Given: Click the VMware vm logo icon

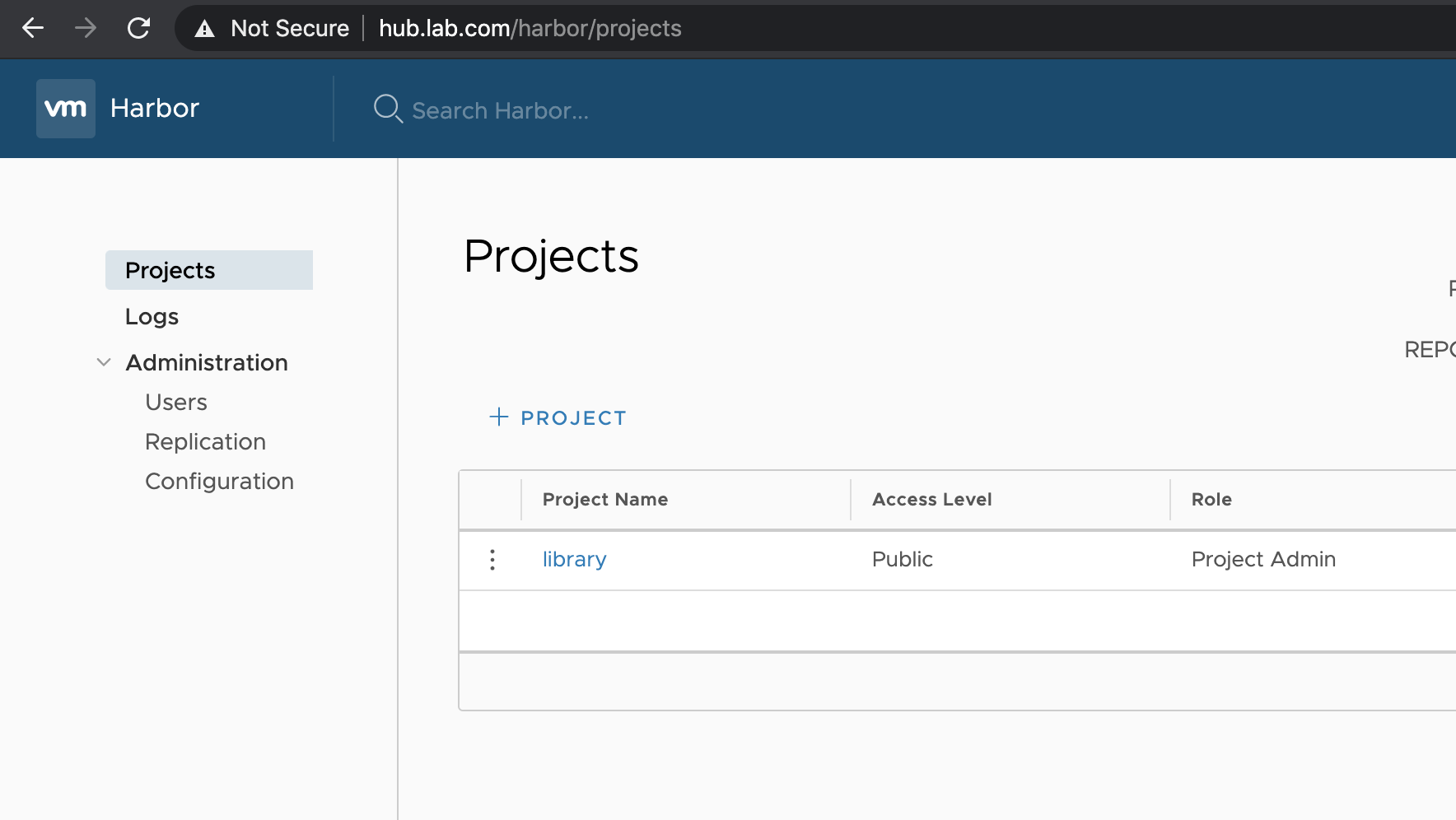Looking at the screenshot, I should pyautogui.click(x=66, y=109).
